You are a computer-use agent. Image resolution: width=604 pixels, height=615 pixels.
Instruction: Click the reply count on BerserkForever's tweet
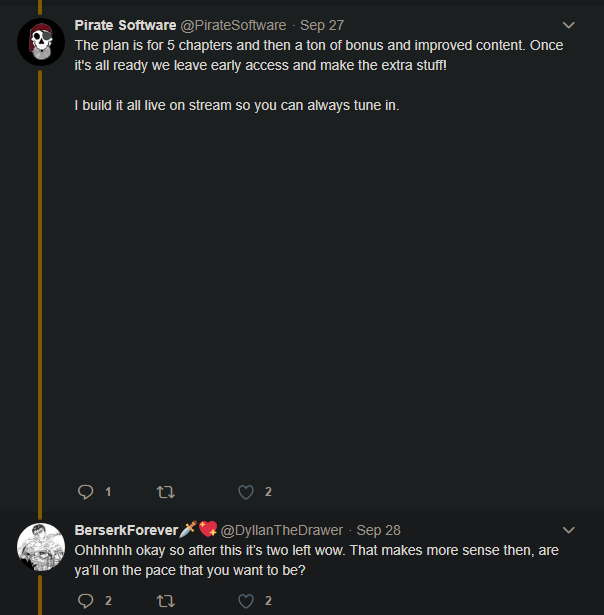click(x=108, y=601)
